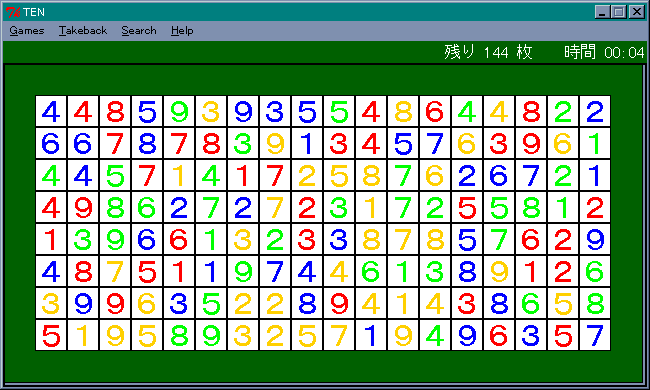Screen dimensions: 650x390
Task: Pick the yellow 1 tile in the fourth row
Action: coord(371,207)
